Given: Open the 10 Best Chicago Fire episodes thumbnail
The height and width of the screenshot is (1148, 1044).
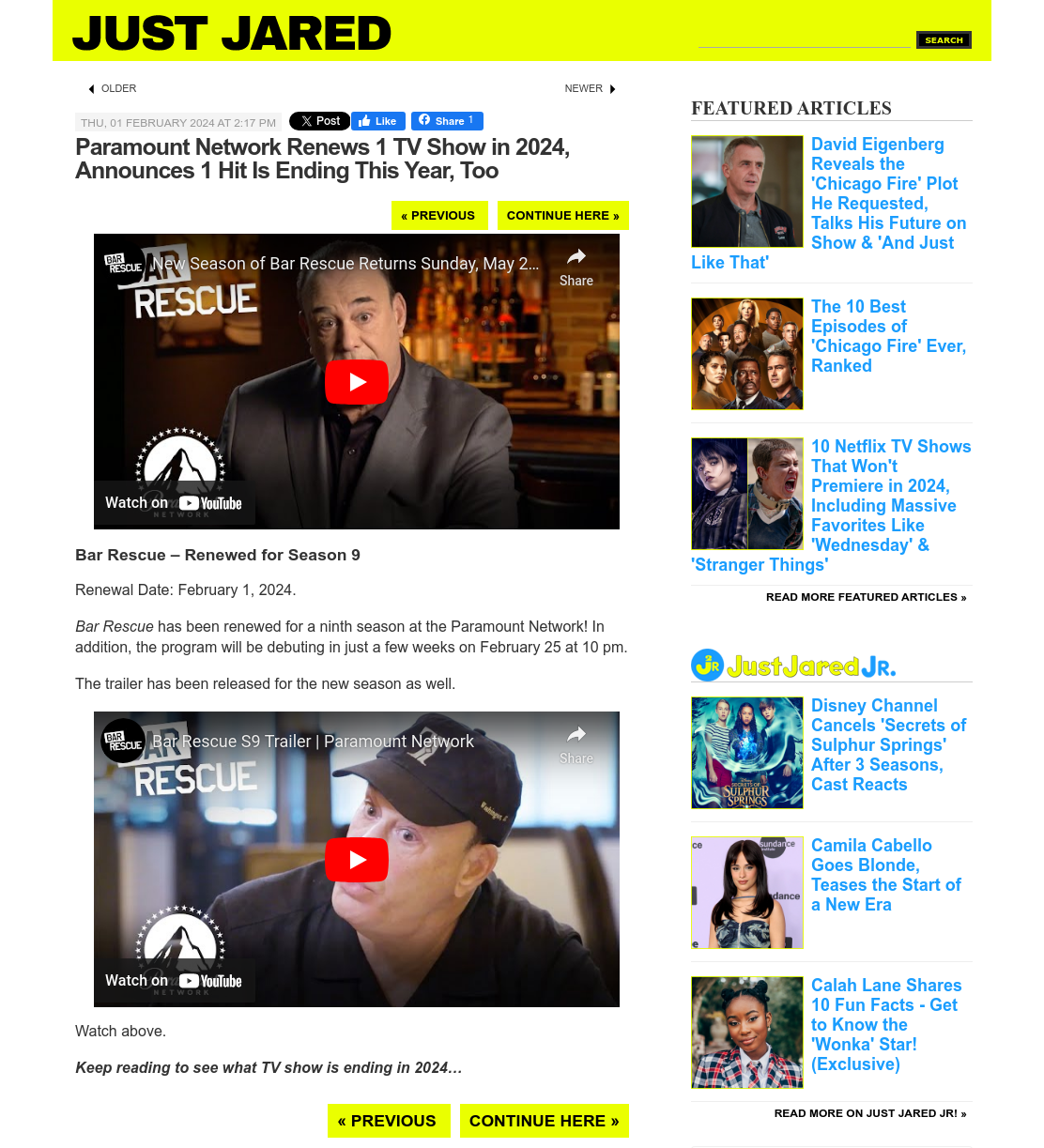Looking at the screenshot, I should point(747,354).
